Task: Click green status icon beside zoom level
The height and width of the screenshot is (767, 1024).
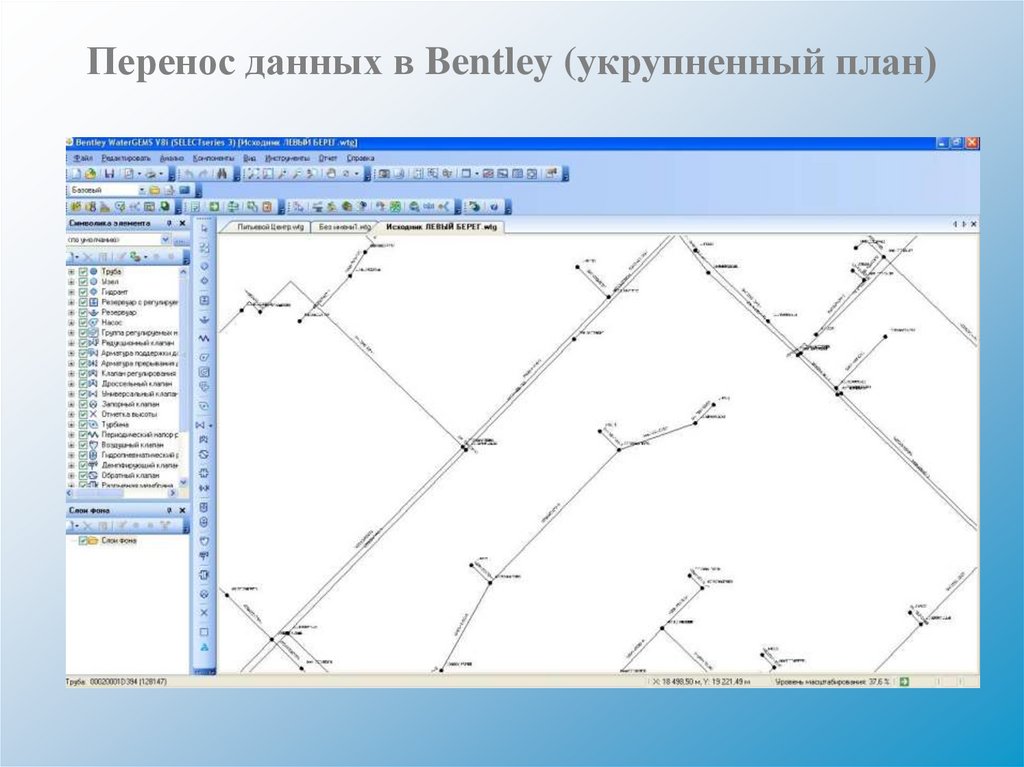Action: point(904,681)
